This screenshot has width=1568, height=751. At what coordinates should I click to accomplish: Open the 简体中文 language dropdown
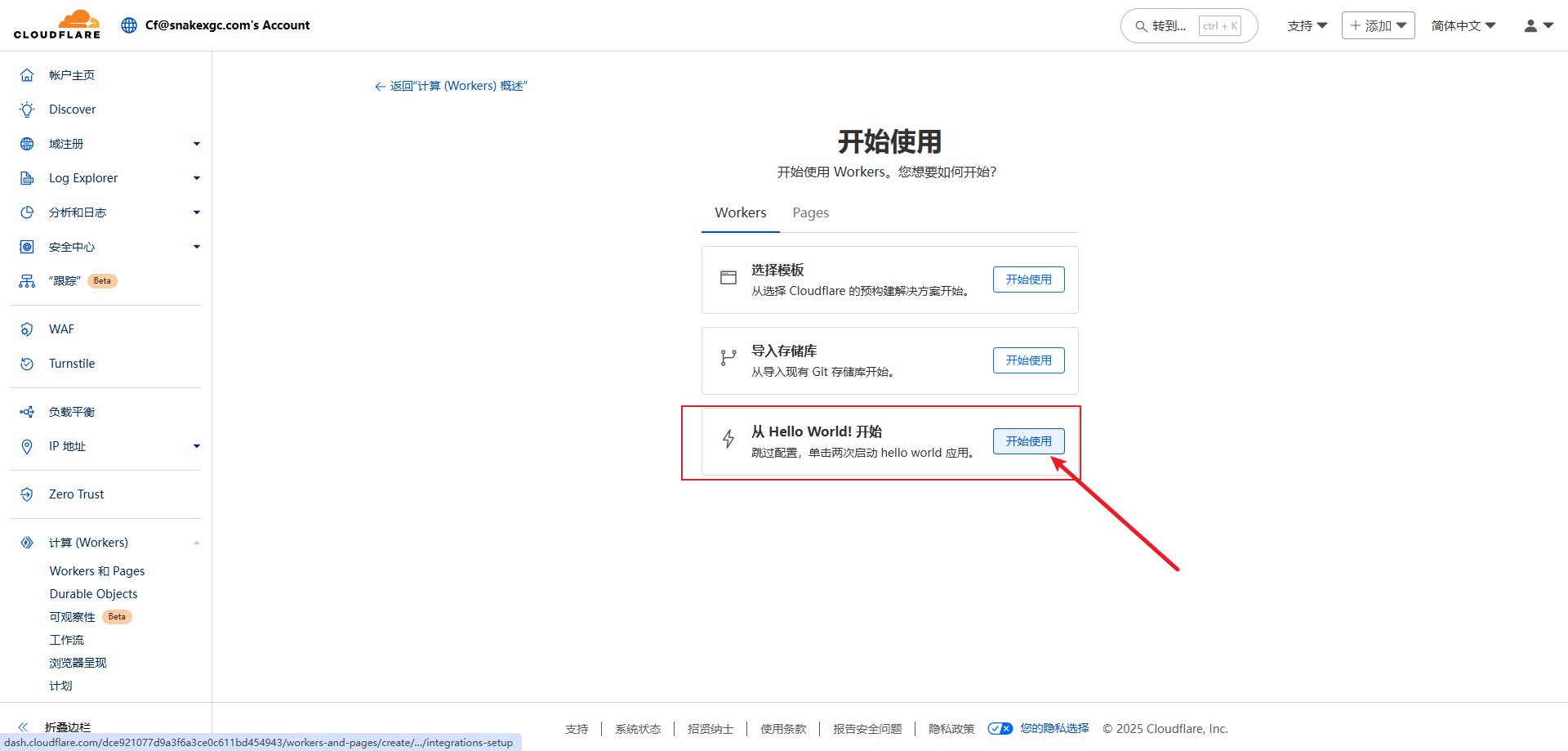click(x=1463, y=26)
